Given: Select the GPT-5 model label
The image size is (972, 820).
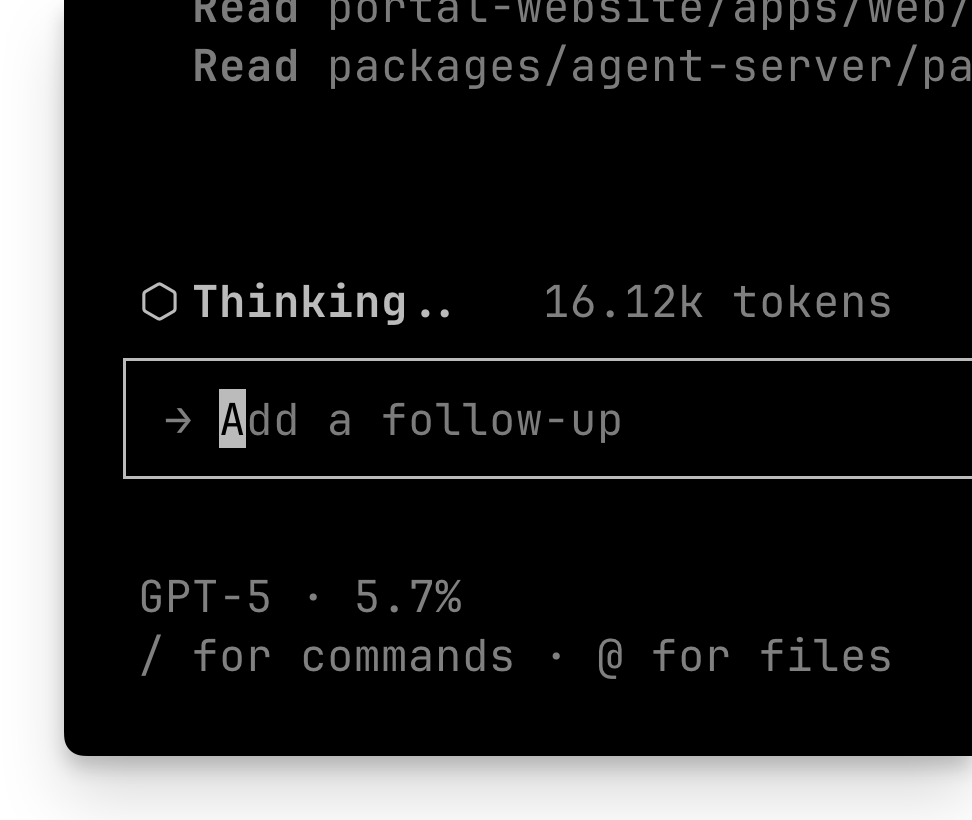Looking at the screenshot, I should 205,597.
